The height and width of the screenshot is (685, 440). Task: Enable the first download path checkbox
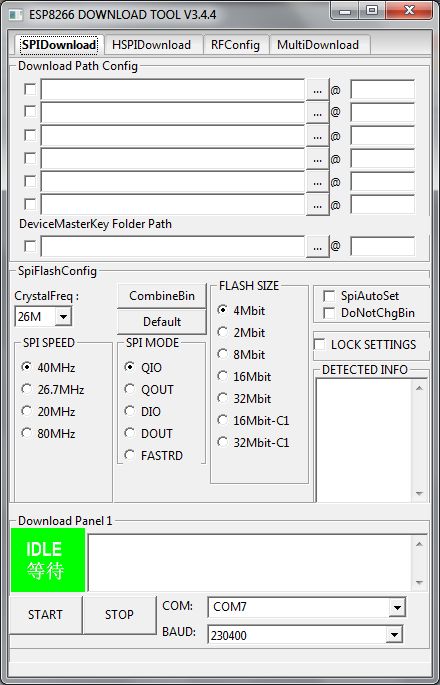click(30, 90)
